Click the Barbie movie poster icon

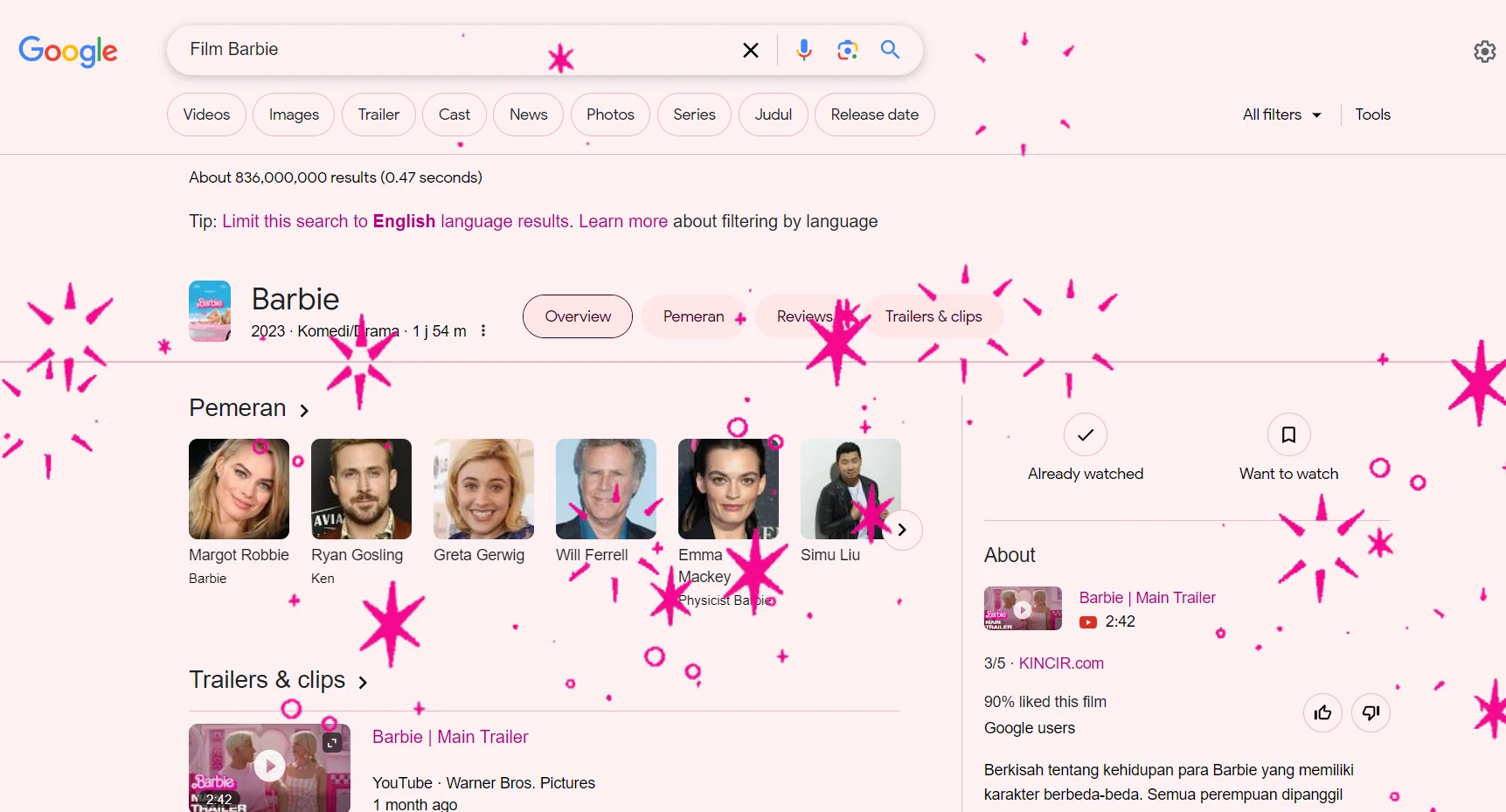click(210, 311)
